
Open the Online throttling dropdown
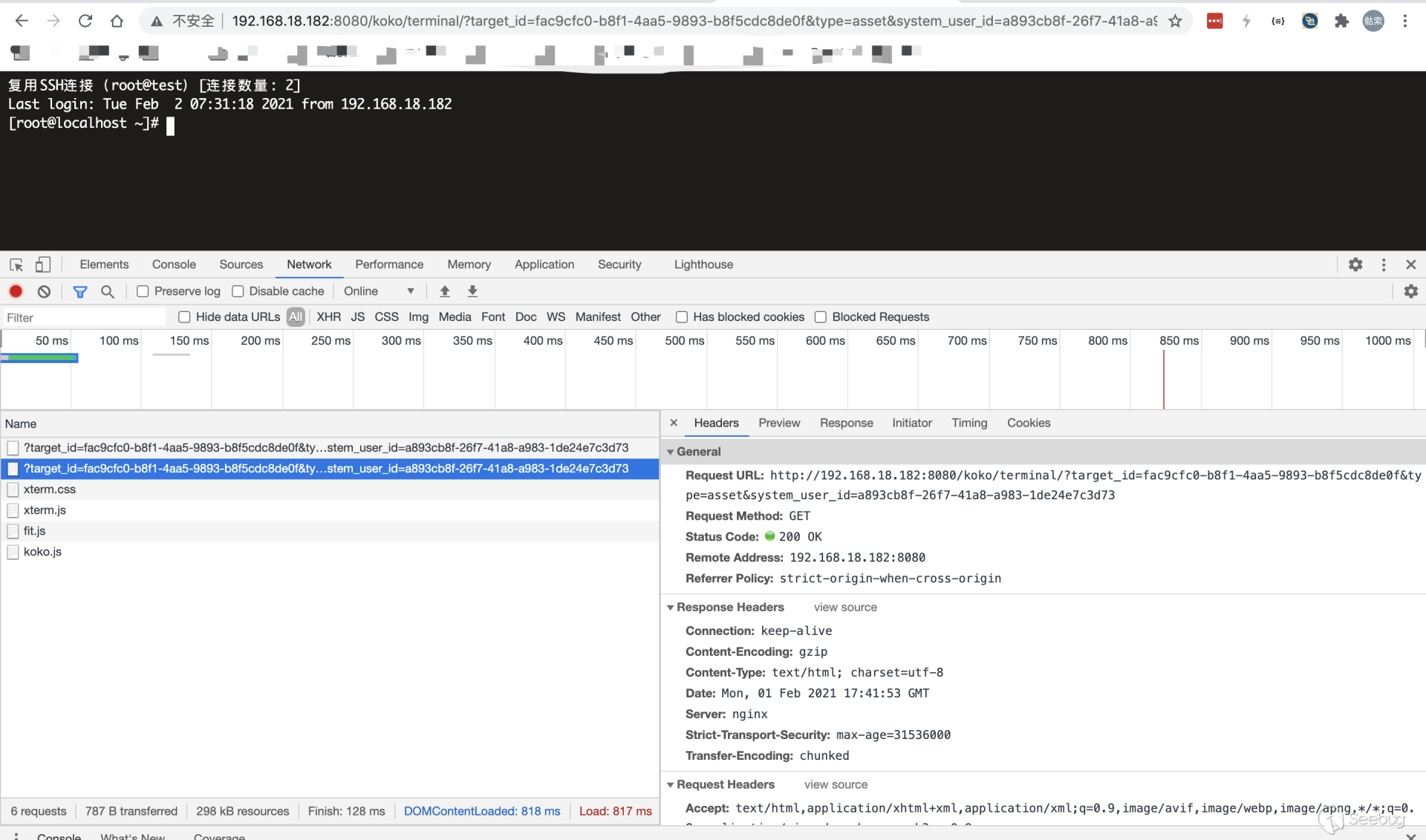(379, 291)
